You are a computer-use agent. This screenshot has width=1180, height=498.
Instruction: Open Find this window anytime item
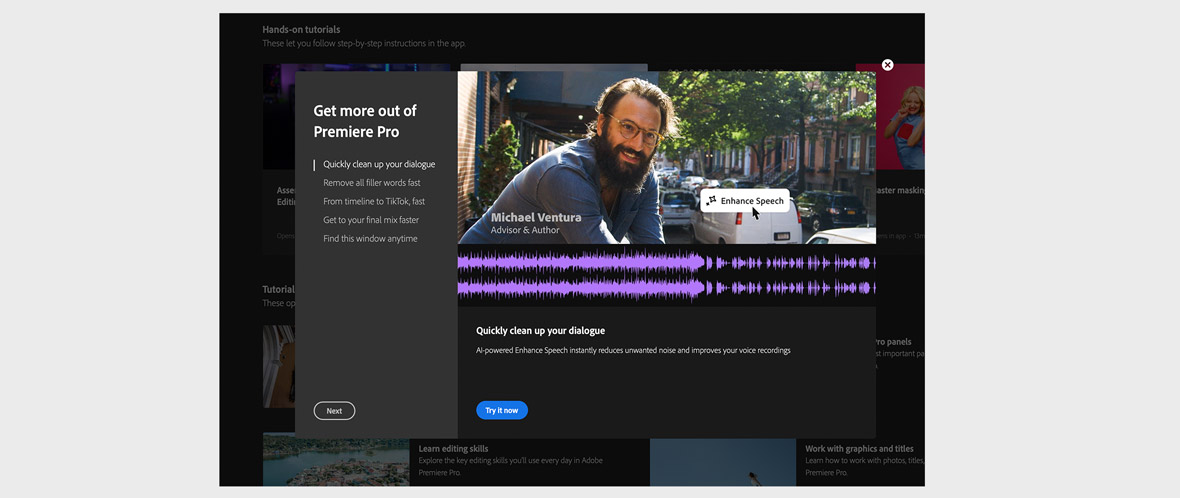coord(370,239)
